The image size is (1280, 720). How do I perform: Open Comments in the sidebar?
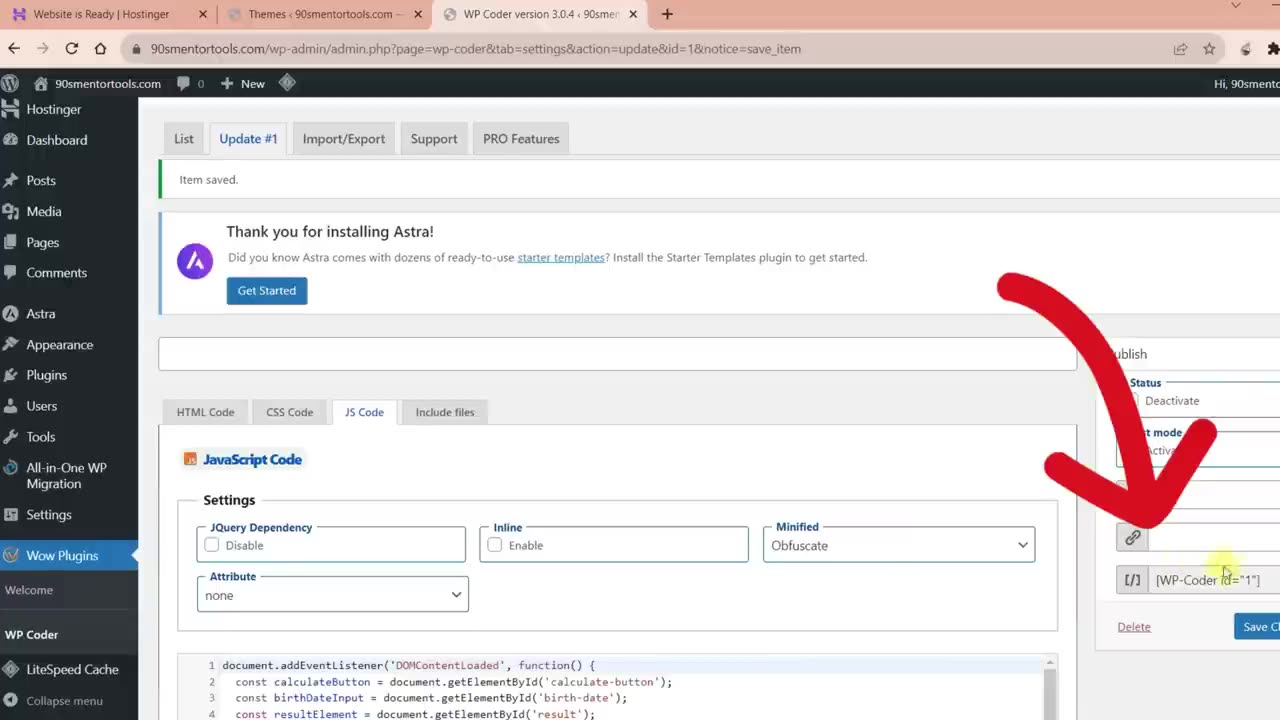(x=56, y=272)
